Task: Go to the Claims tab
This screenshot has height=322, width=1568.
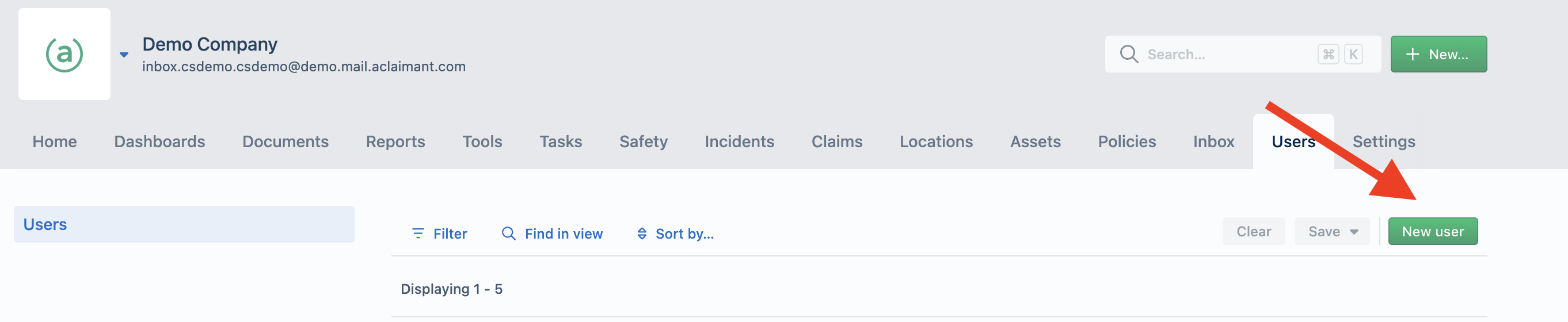Action: point(836,141)
